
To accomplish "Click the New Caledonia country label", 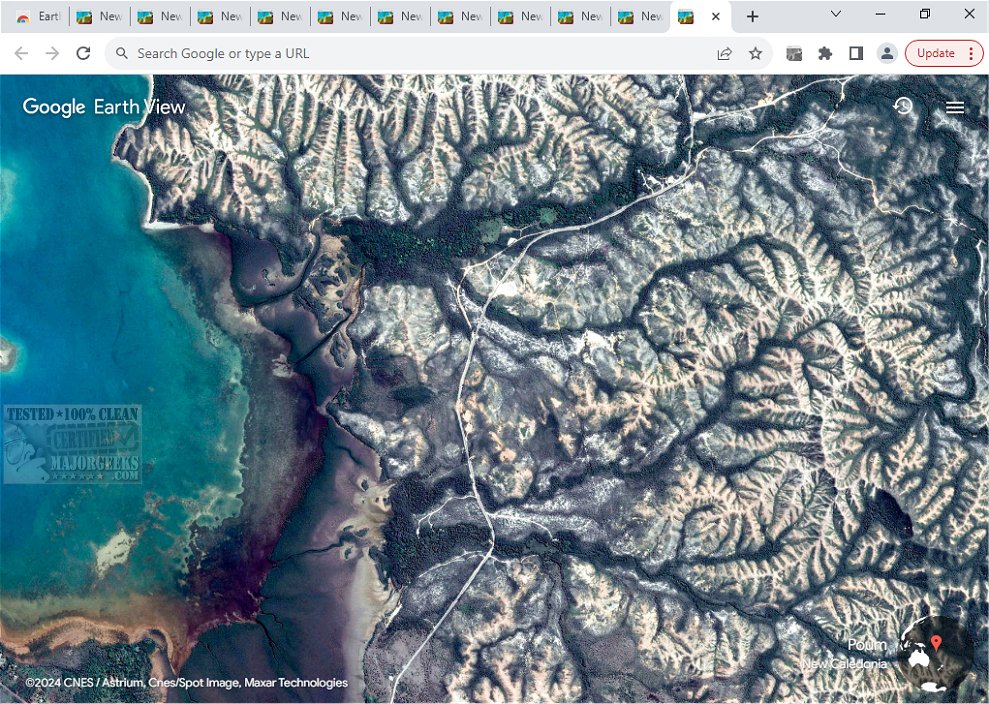I will (x=845, y=664).
